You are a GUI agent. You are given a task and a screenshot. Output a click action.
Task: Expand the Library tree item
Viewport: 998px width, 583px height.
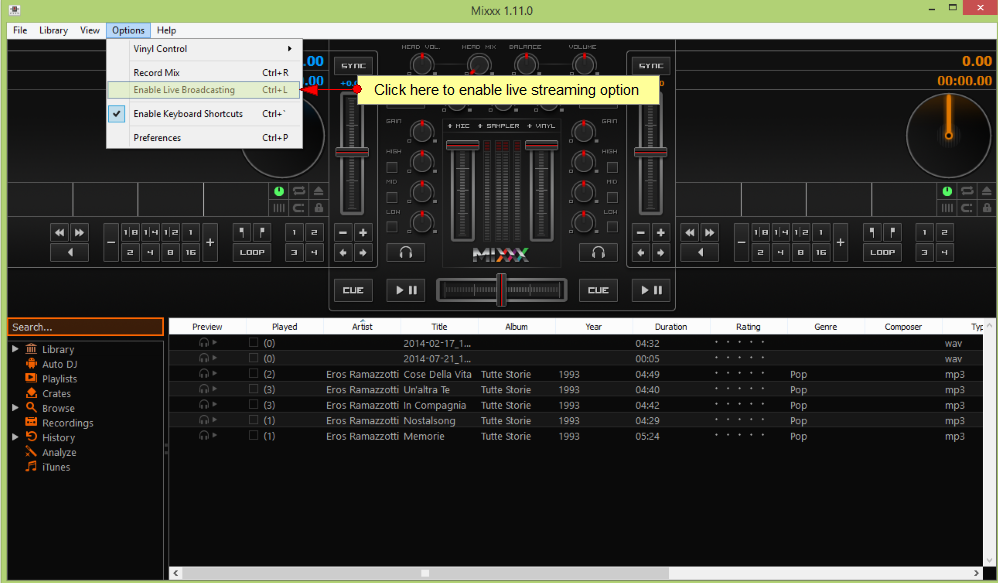[15, 349]
